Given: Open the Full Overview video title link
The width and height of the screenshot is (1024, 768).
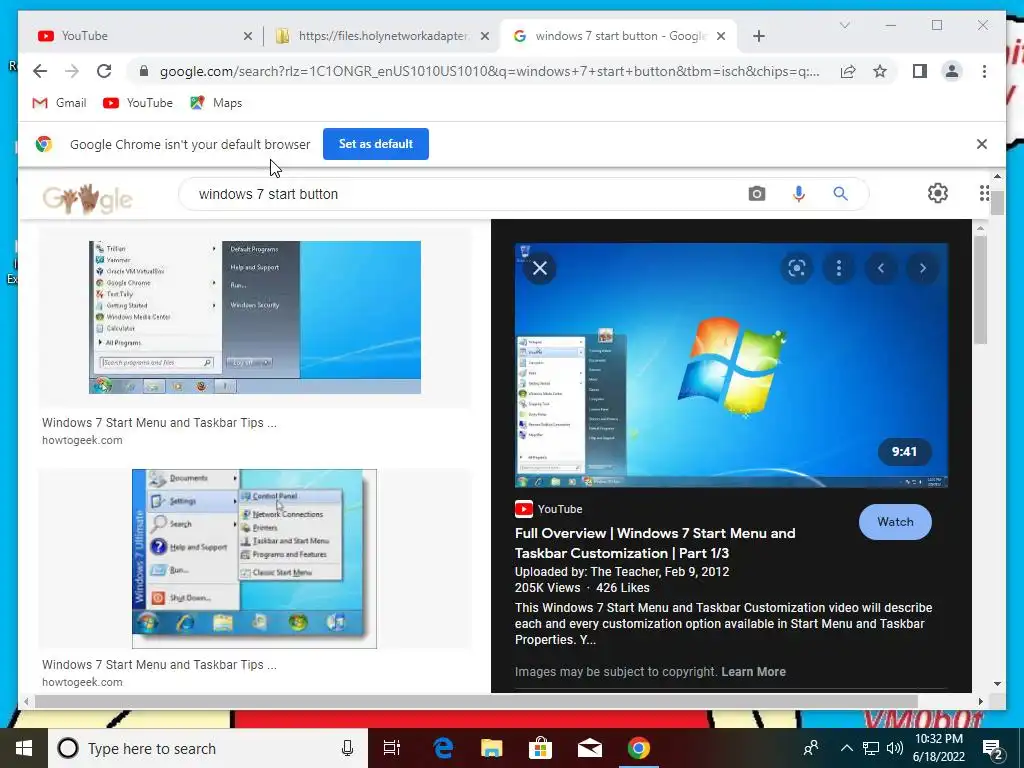Looking at the screenshot, I should (655, 543).
